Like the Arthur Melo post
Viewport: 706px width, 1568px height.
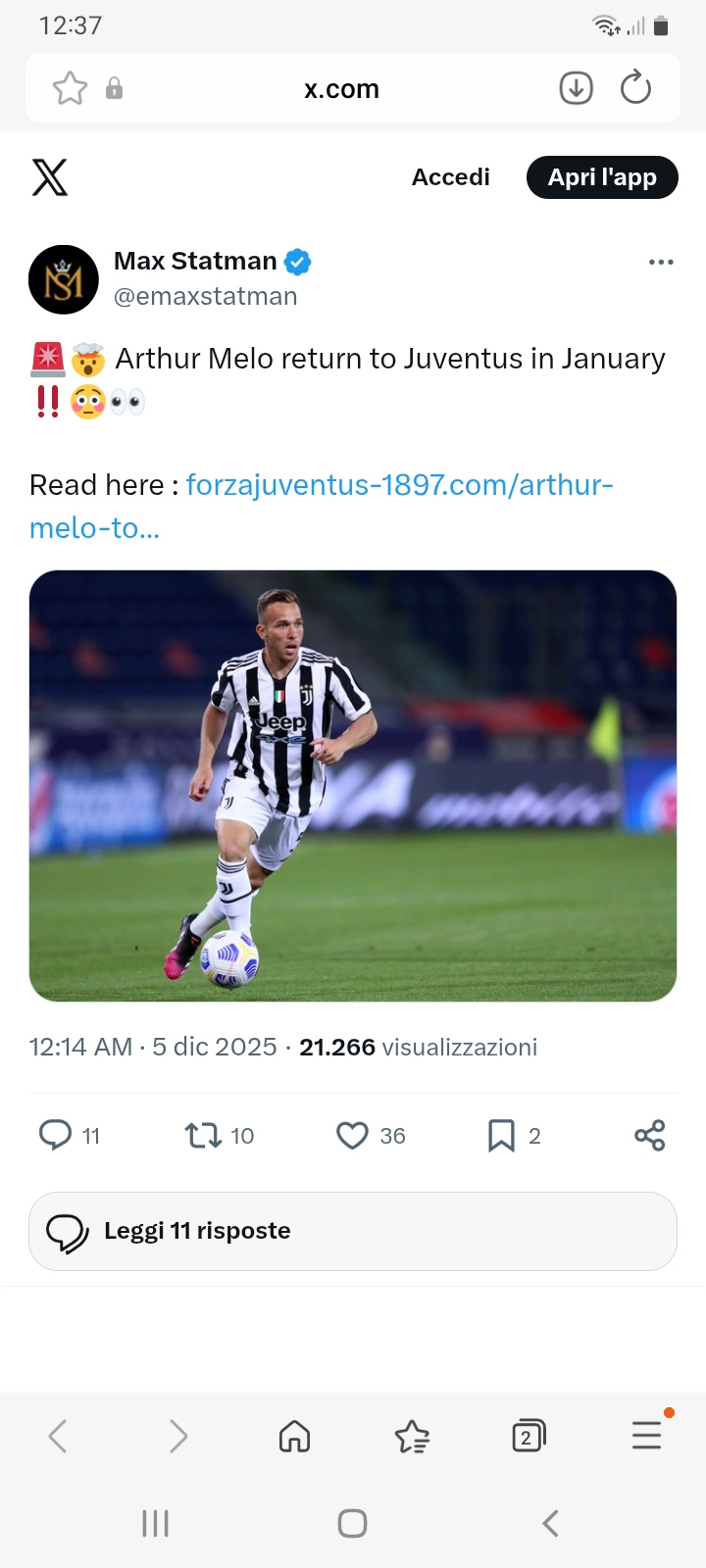pos(352,1135)
